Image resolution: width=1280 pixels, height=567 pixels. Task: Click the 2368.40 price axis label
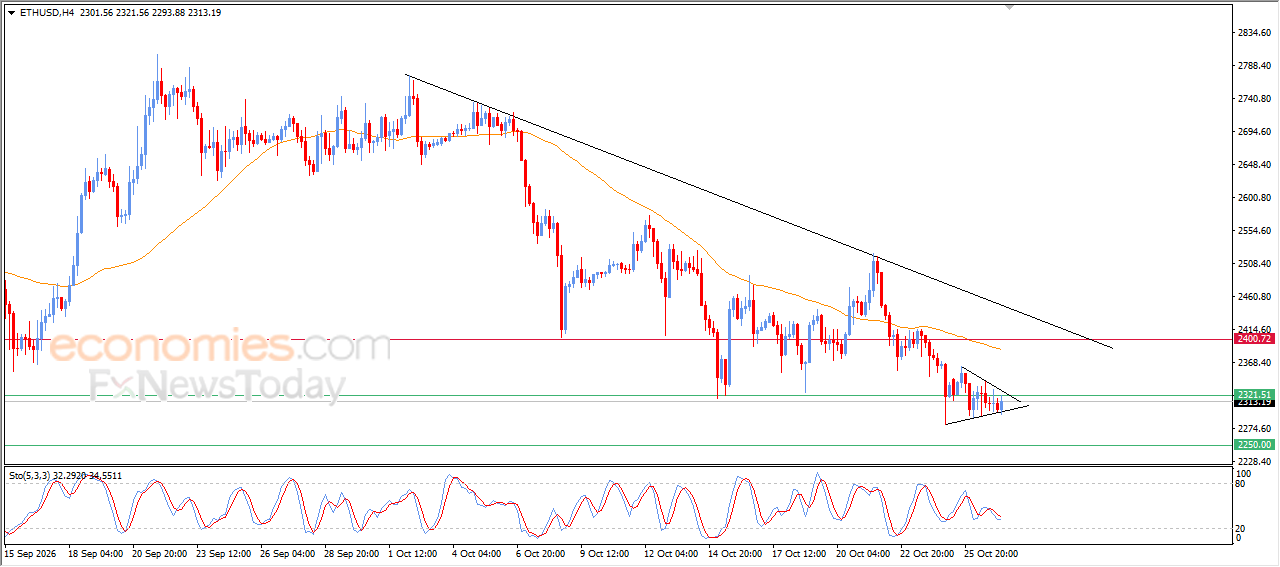click(1253, 363)
